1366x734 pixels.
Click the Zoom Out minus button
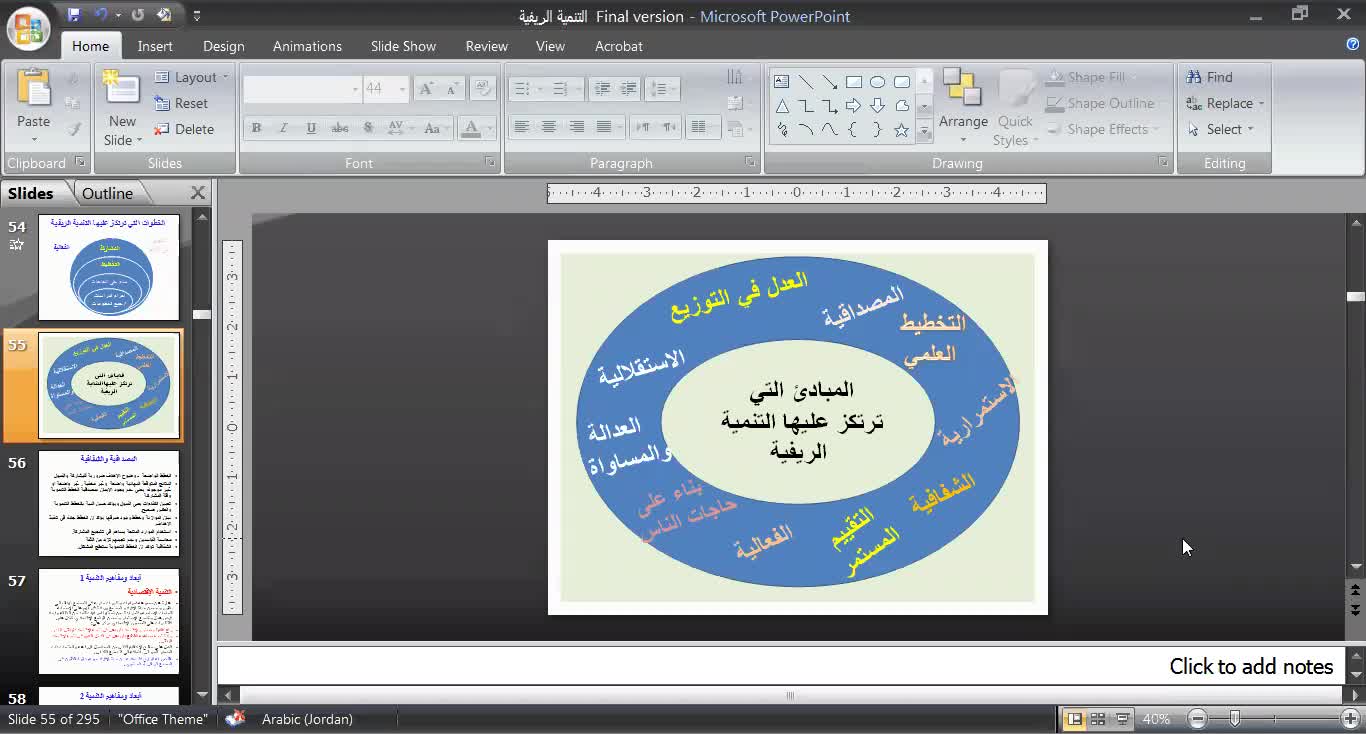pyautogui.click(x=1198, y=718)
